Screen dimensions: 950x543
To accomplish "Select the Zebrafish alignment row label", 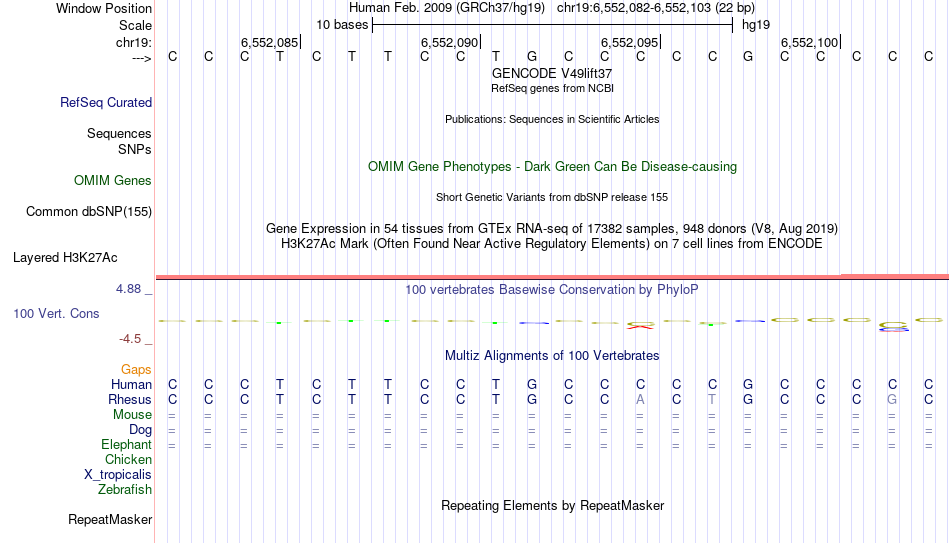I will (125, 490).
